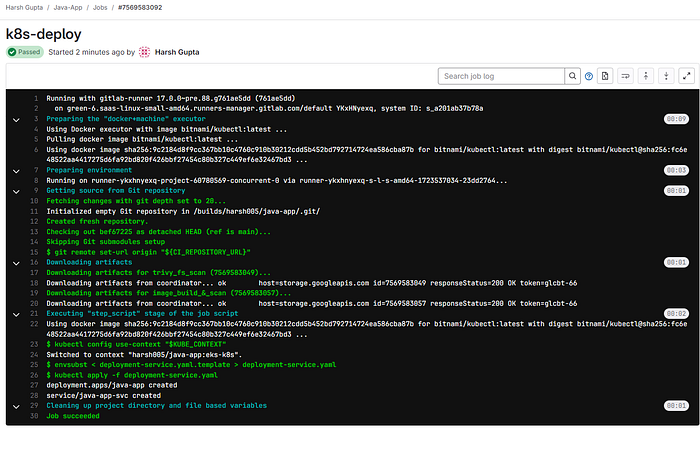Click the search magnifier button
The height and width of the screenshot is (453, 700).
[572, 76]
